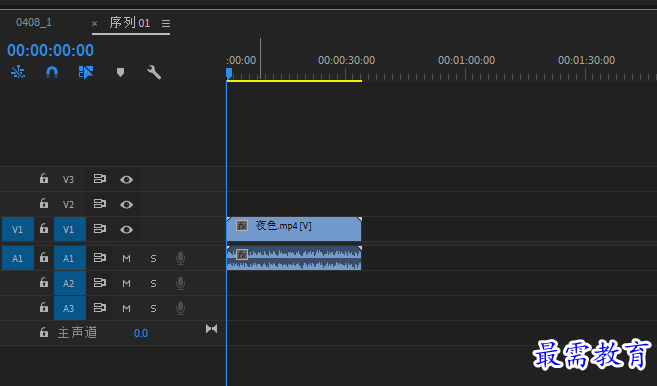Click the 00:00:00:00 playhead timecode

50,50
